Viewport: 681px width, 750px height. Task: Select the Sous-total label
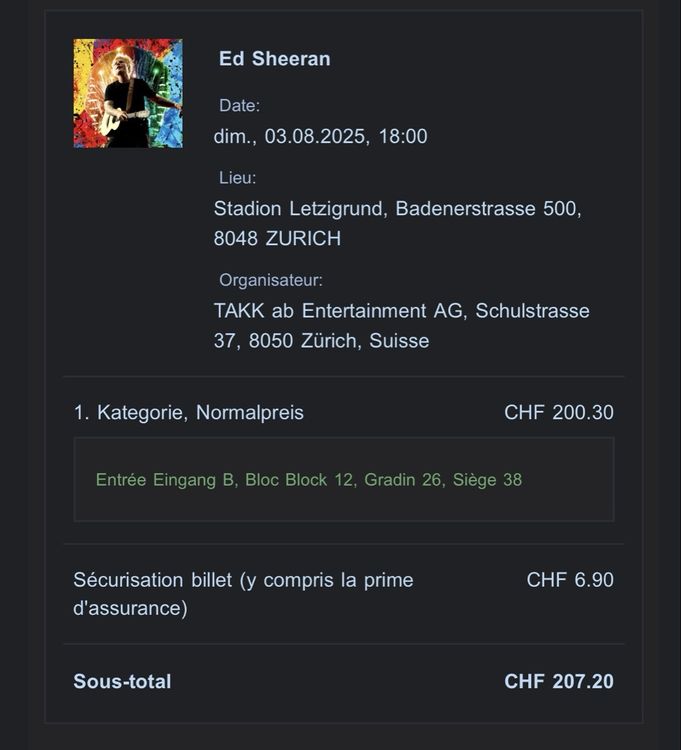(x=122, y=682)
